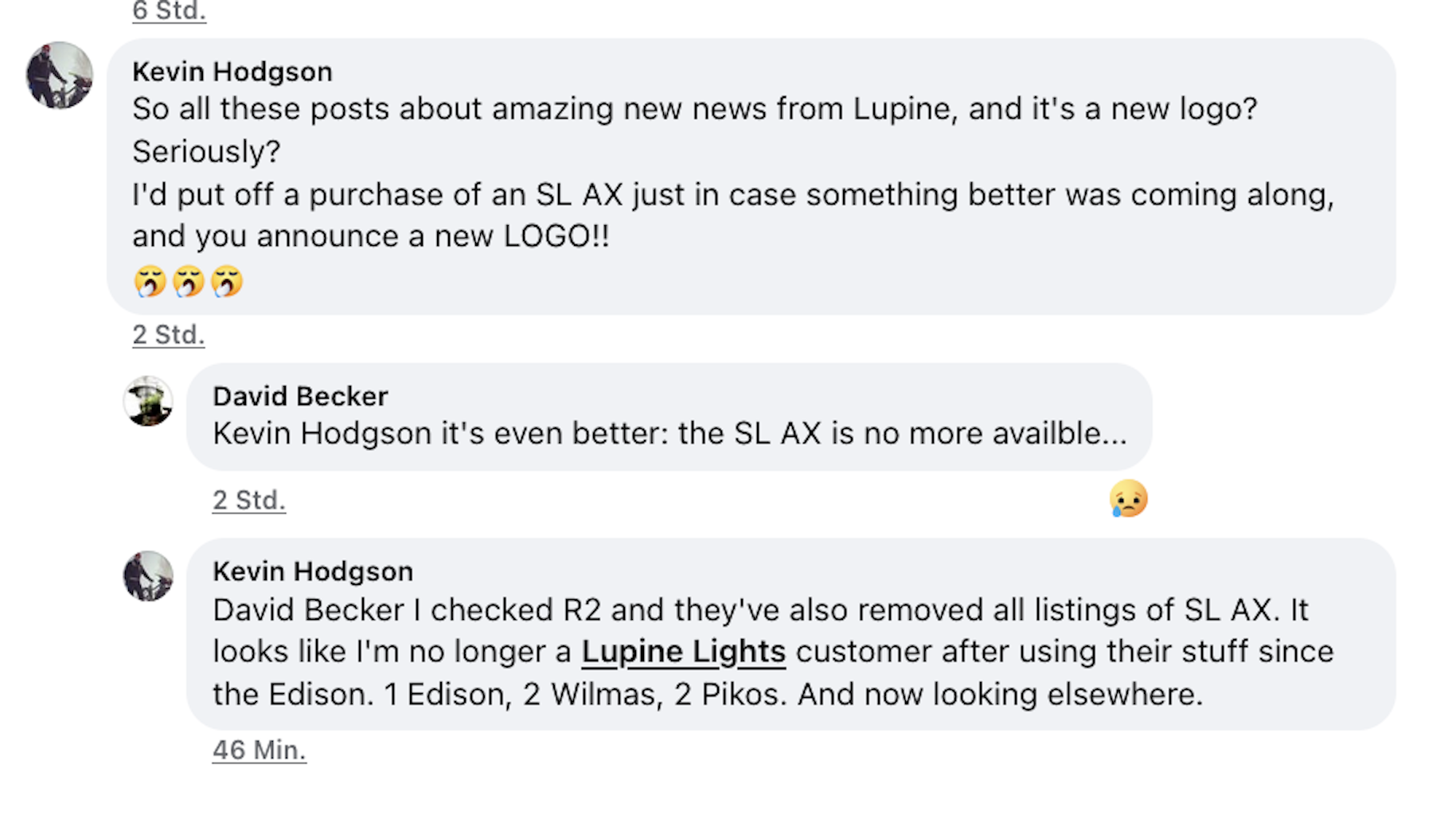Click David Becker's profile avatar
This screenshot has height=822, width=1456.
click(x=149, y=403)
